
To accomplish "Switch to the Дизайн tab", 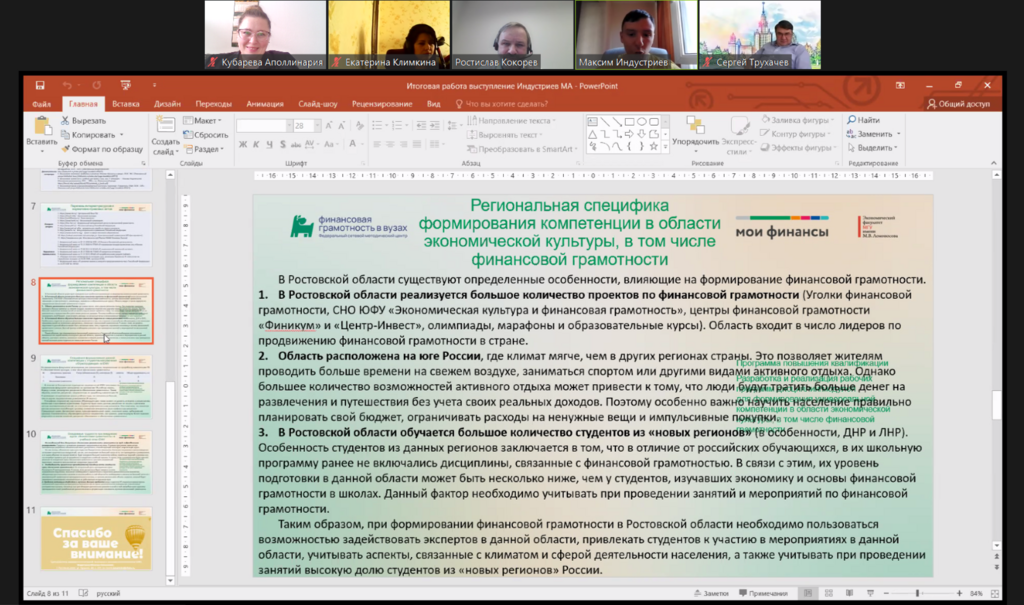I will 167,104.
